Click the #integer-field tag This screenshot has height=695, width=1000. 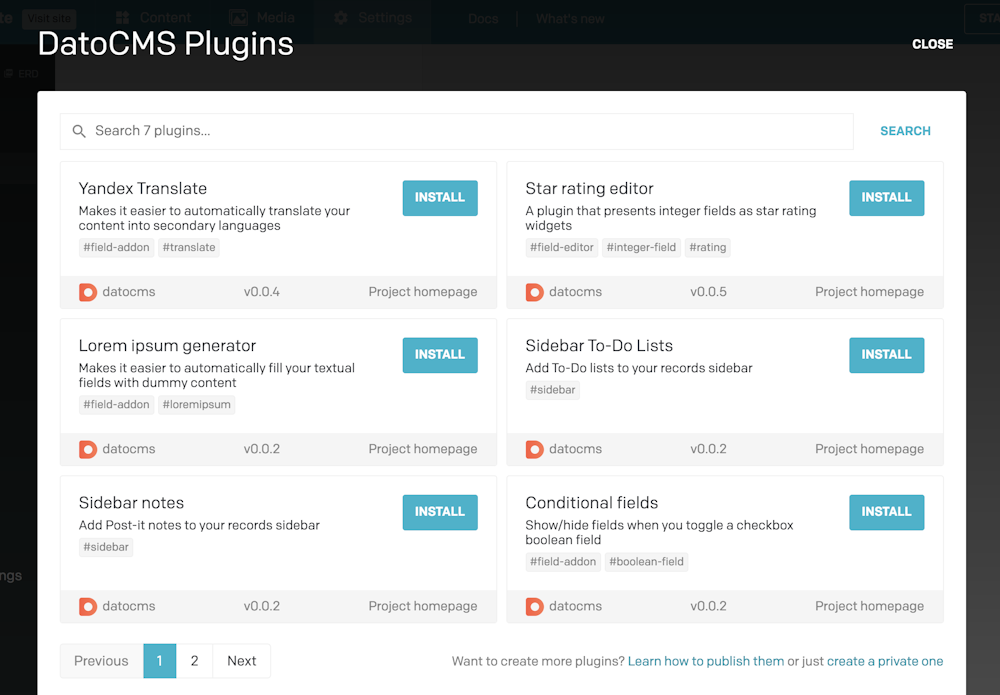click(641, 247)
